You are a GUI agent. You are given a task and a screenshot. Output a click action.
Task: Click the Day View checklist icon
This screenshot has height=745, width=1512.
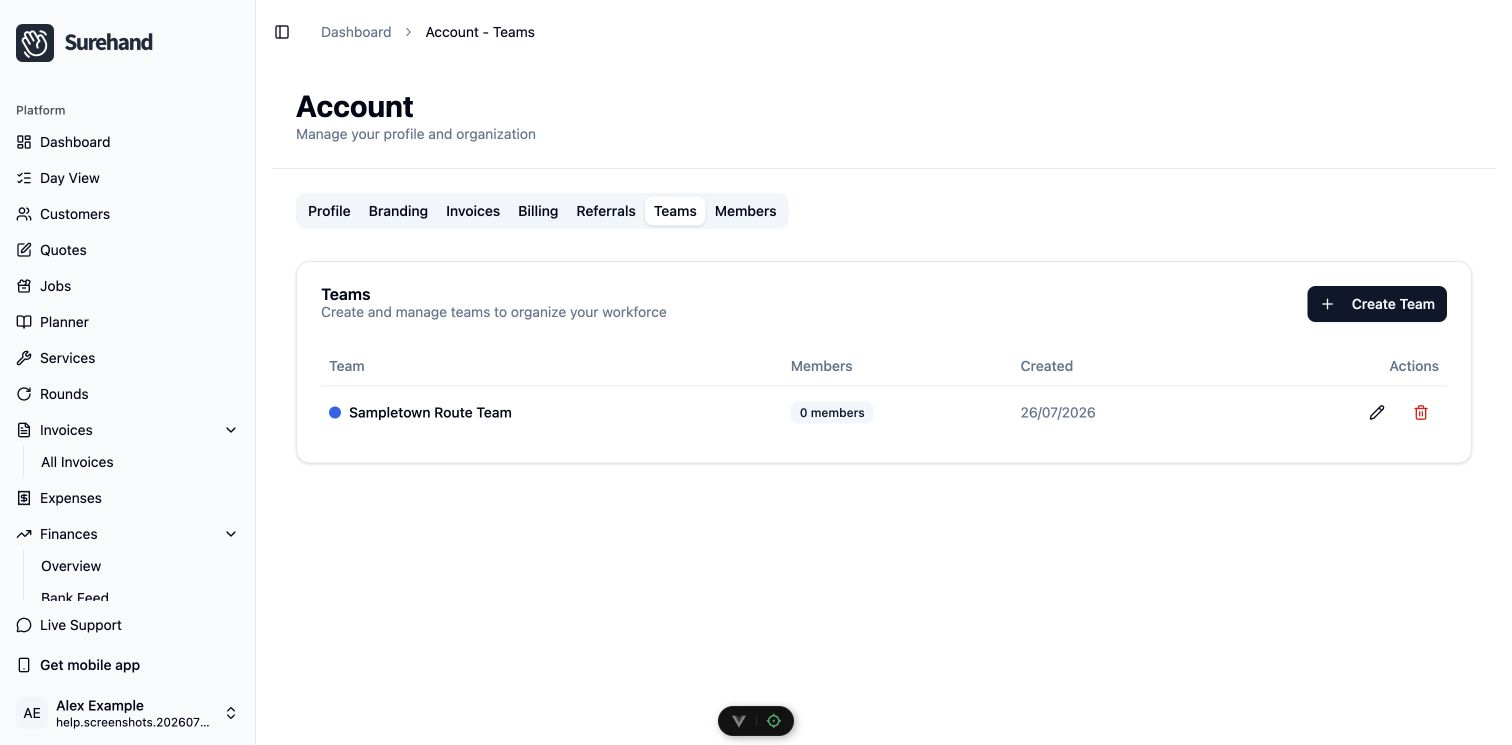[x=24, y=178]
